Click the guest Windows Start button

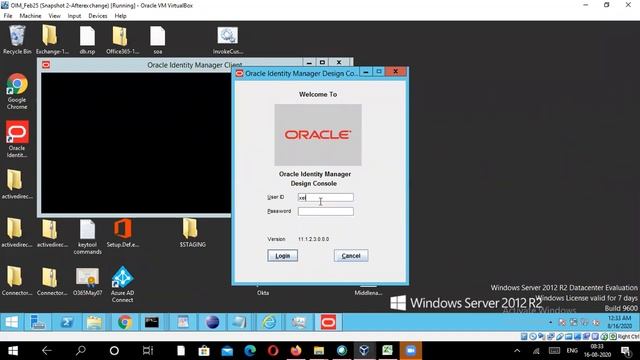(11, 322)
